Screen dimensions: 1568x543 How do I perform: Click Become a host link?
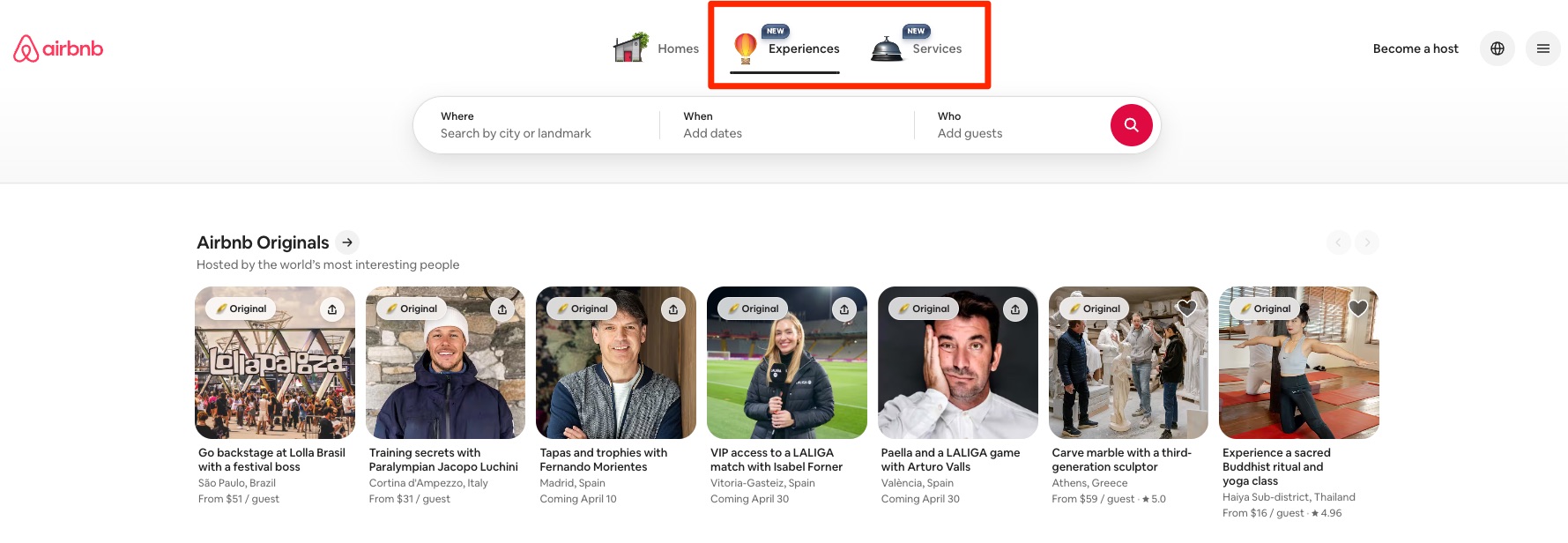(1416, 48)
